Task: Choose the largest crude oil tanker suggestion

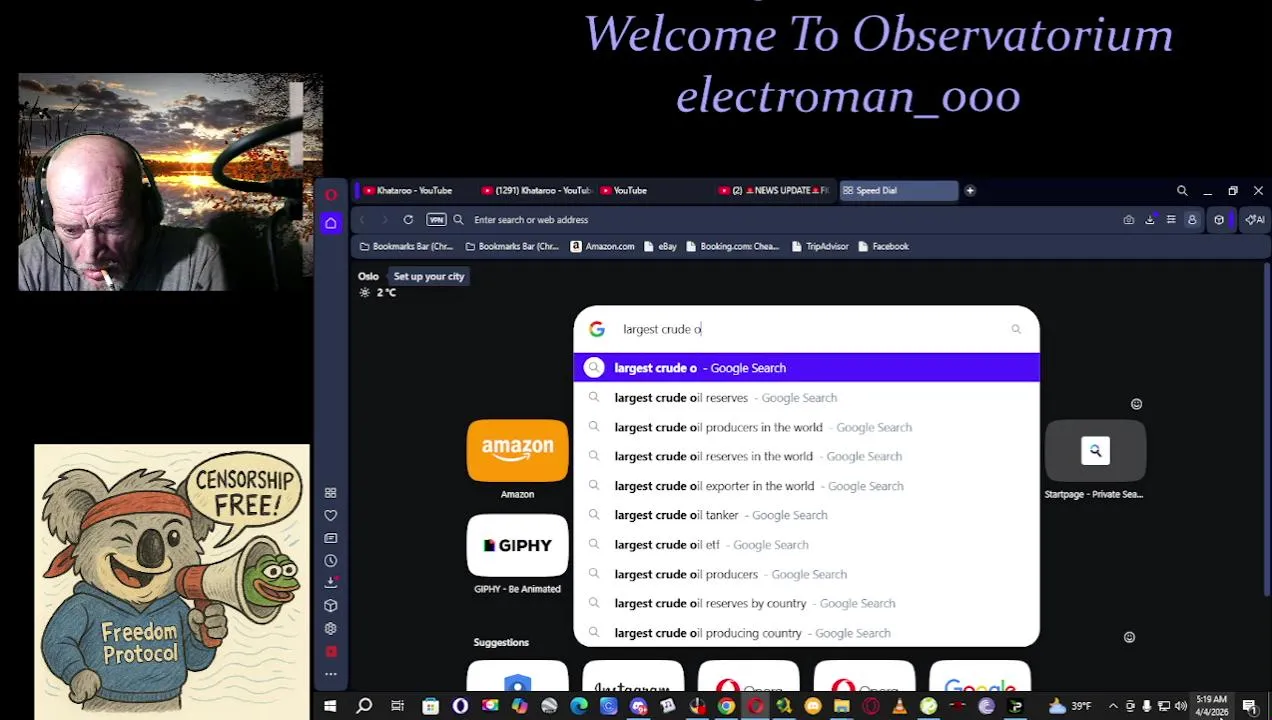Action: click(x=807, y=515)
